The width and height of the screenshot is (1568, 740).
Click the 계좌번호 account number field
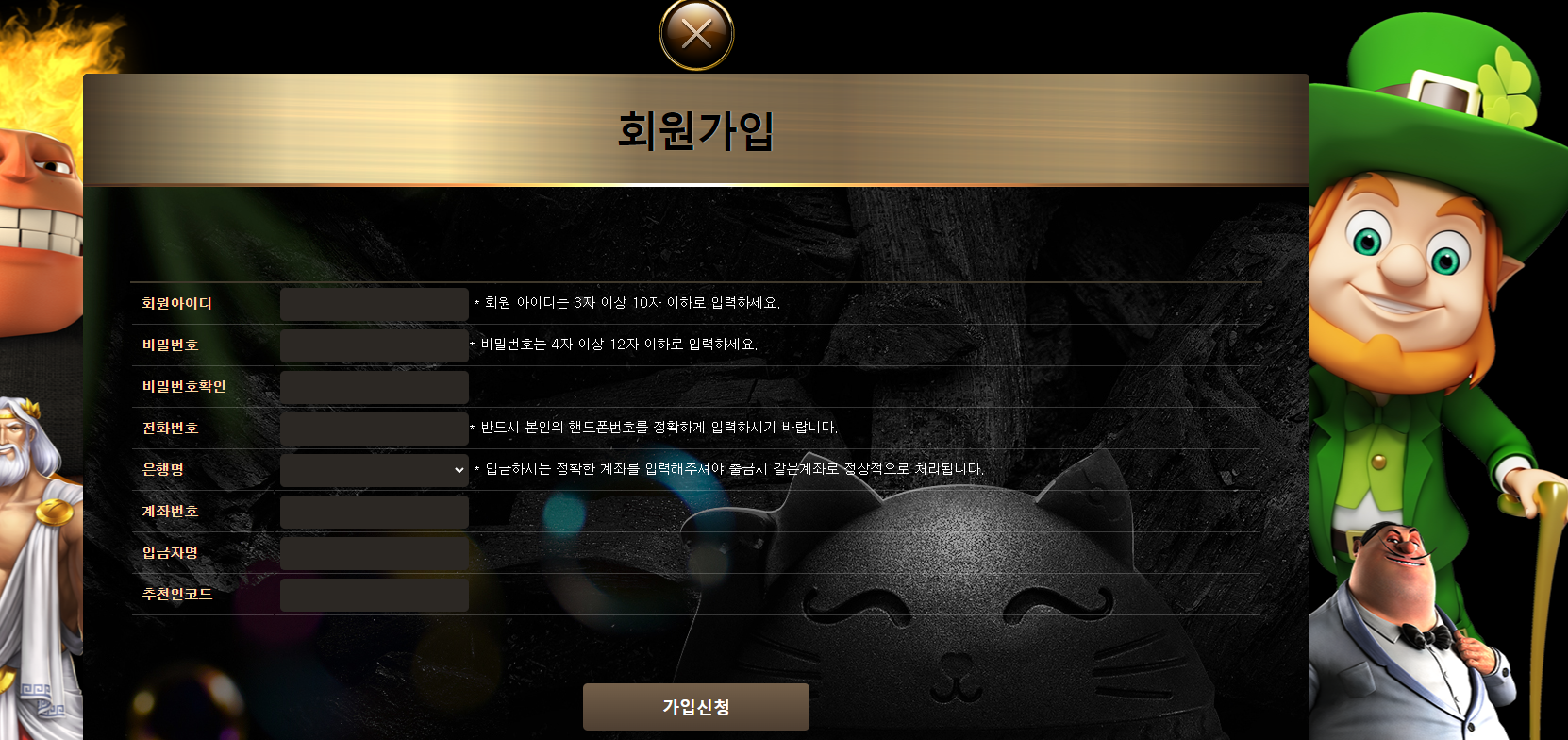375,512
